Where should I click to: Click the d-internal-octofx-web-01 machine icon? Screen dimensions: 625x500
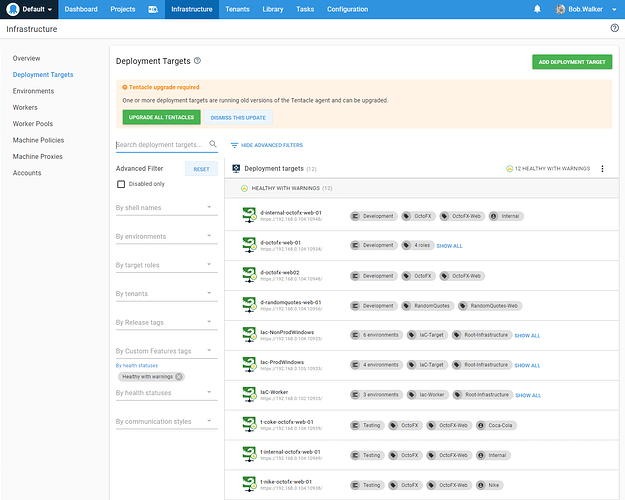249,215
